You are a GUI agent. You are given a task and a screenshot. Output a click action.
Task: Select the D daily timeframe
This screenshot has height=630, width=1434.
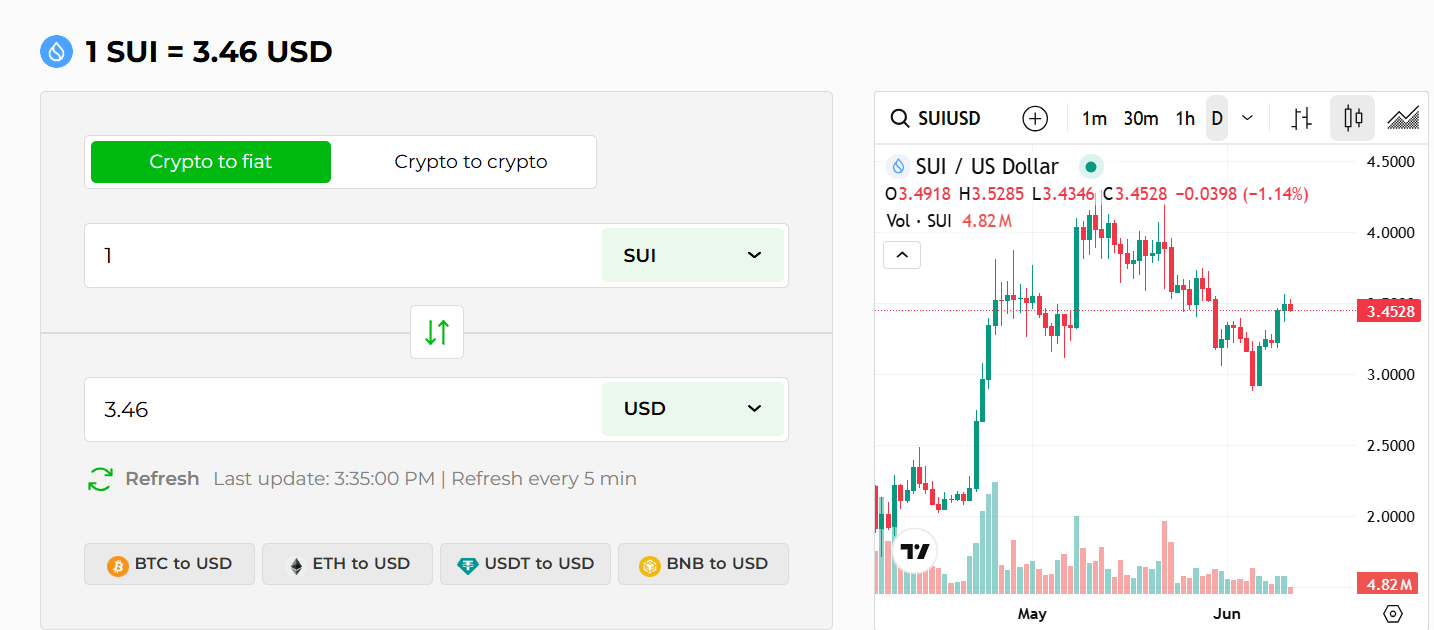point(1216,118)
